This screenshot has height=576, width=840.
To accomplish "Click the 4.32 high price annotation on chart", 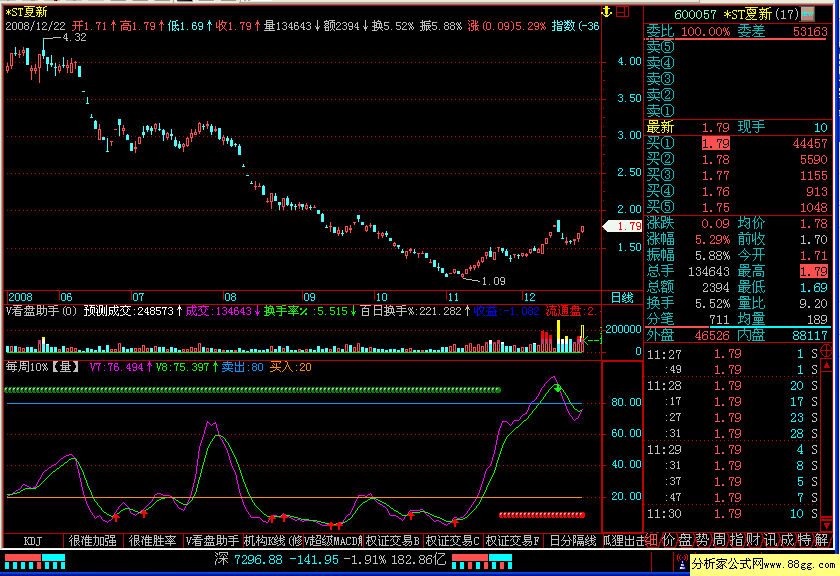I will [74, 38].
